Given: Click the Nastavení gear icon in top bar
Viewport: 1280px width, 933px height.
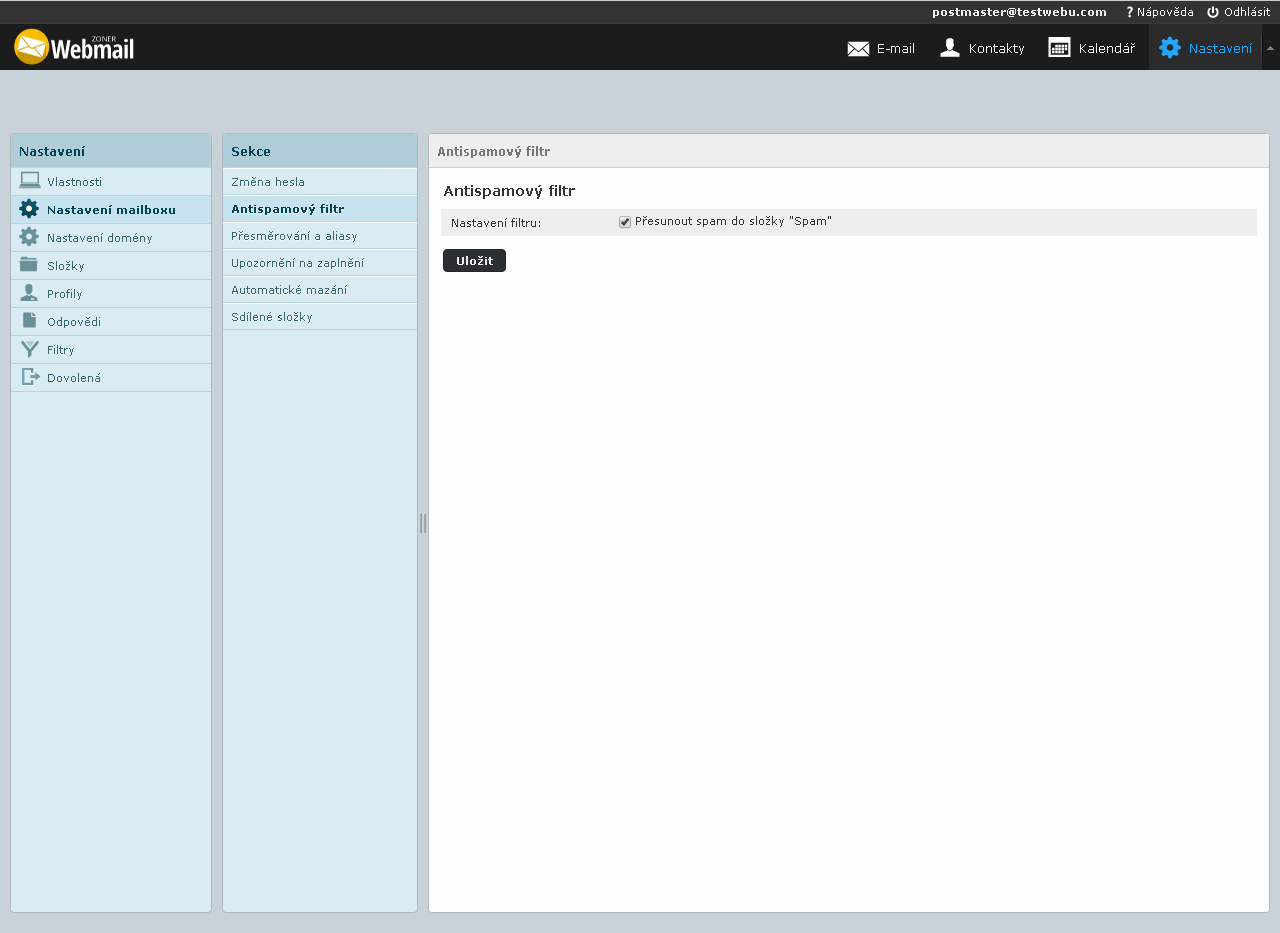Looking at the screenshot, I should [x=1169, y=48].
